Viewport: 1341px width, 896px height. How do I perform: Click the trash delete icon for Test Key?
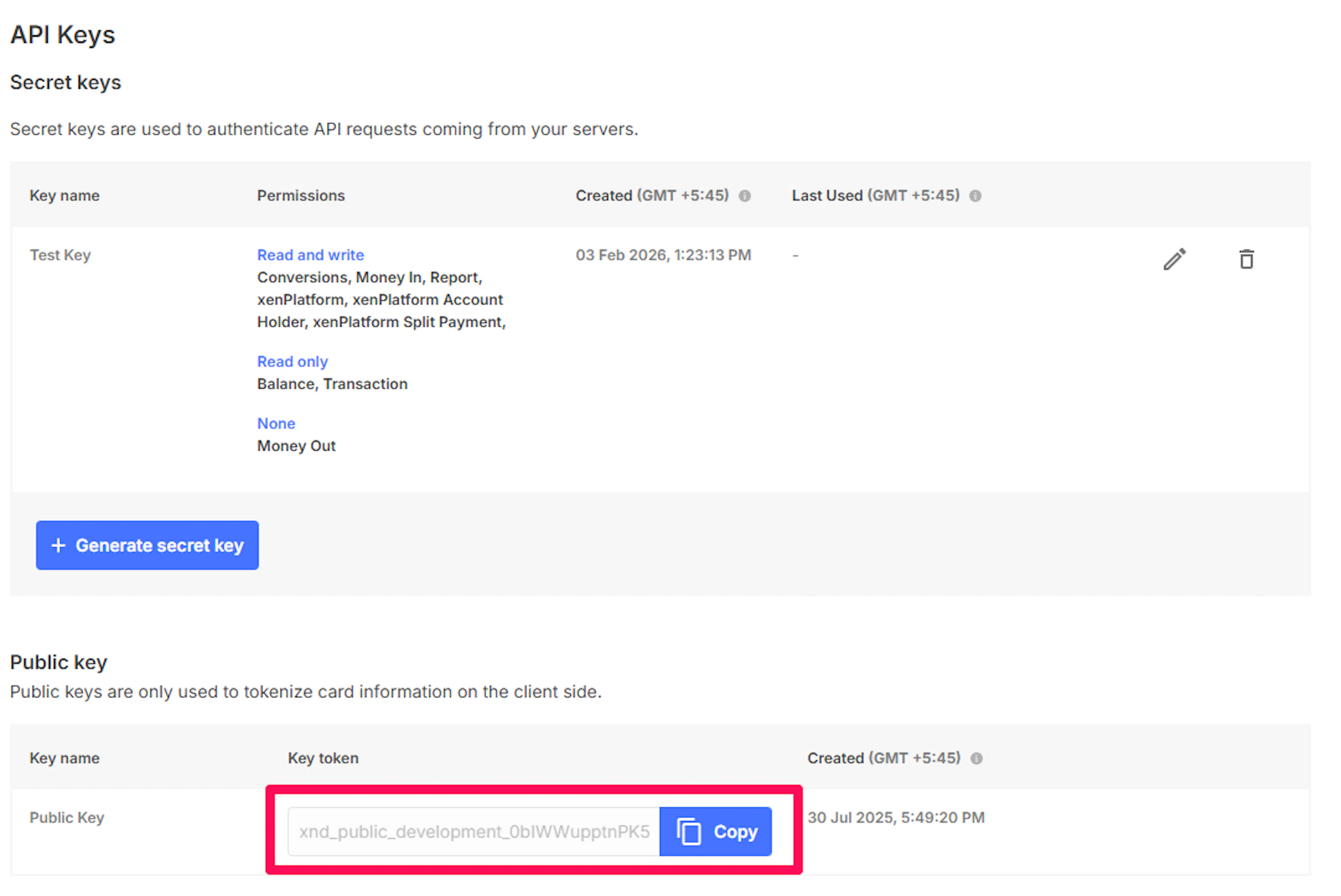pos(1246,259)
